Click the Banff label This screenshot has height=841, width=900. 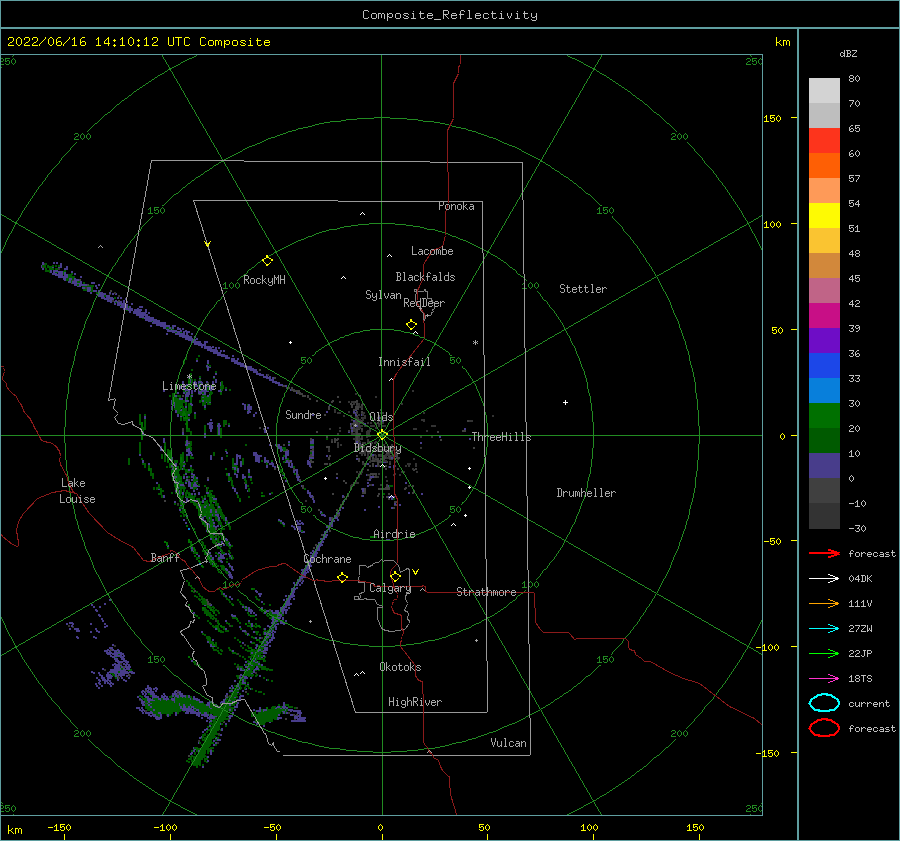165,557
